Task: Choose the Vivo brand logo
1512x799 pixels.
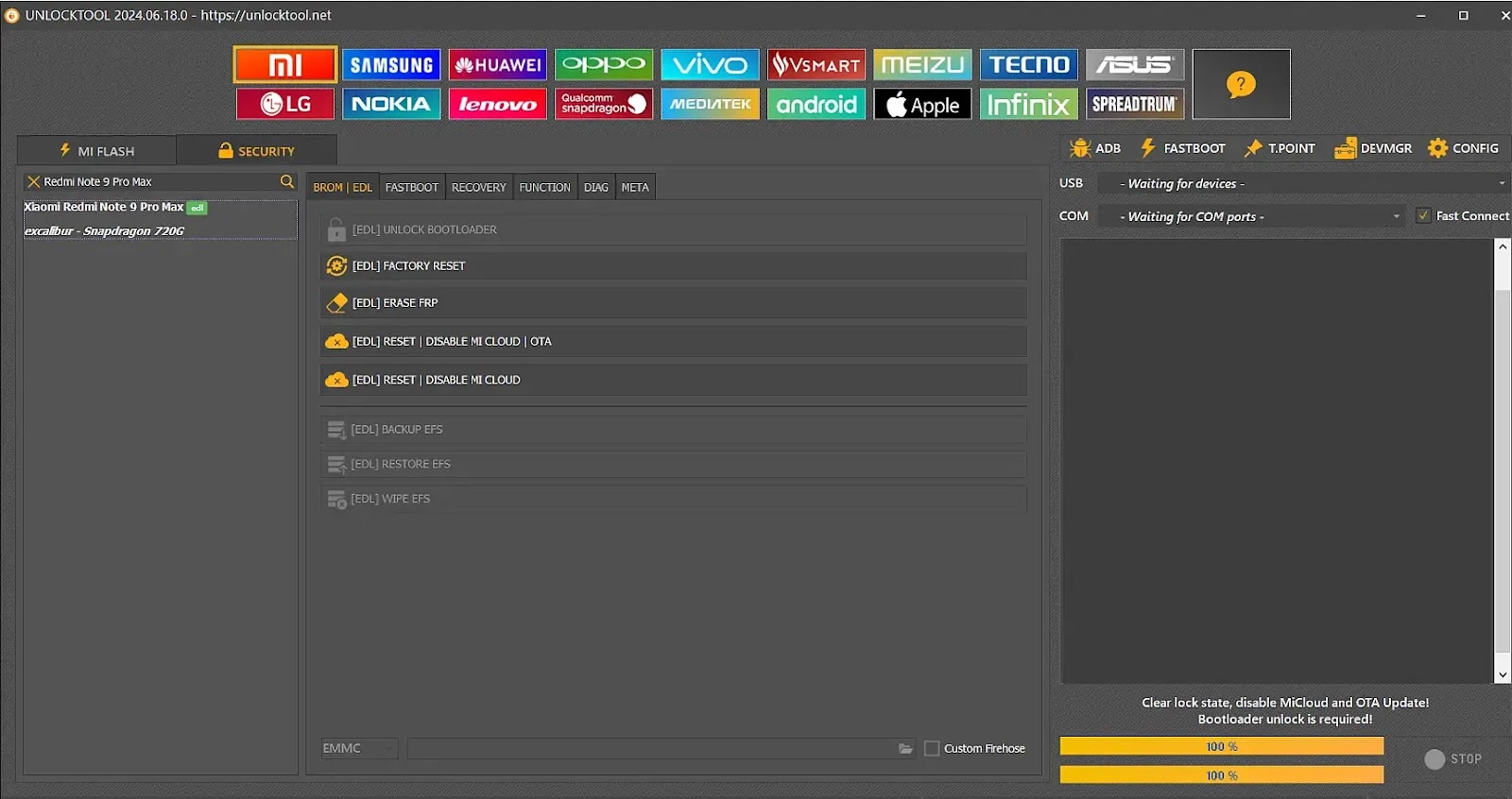Action: point(711,64)
